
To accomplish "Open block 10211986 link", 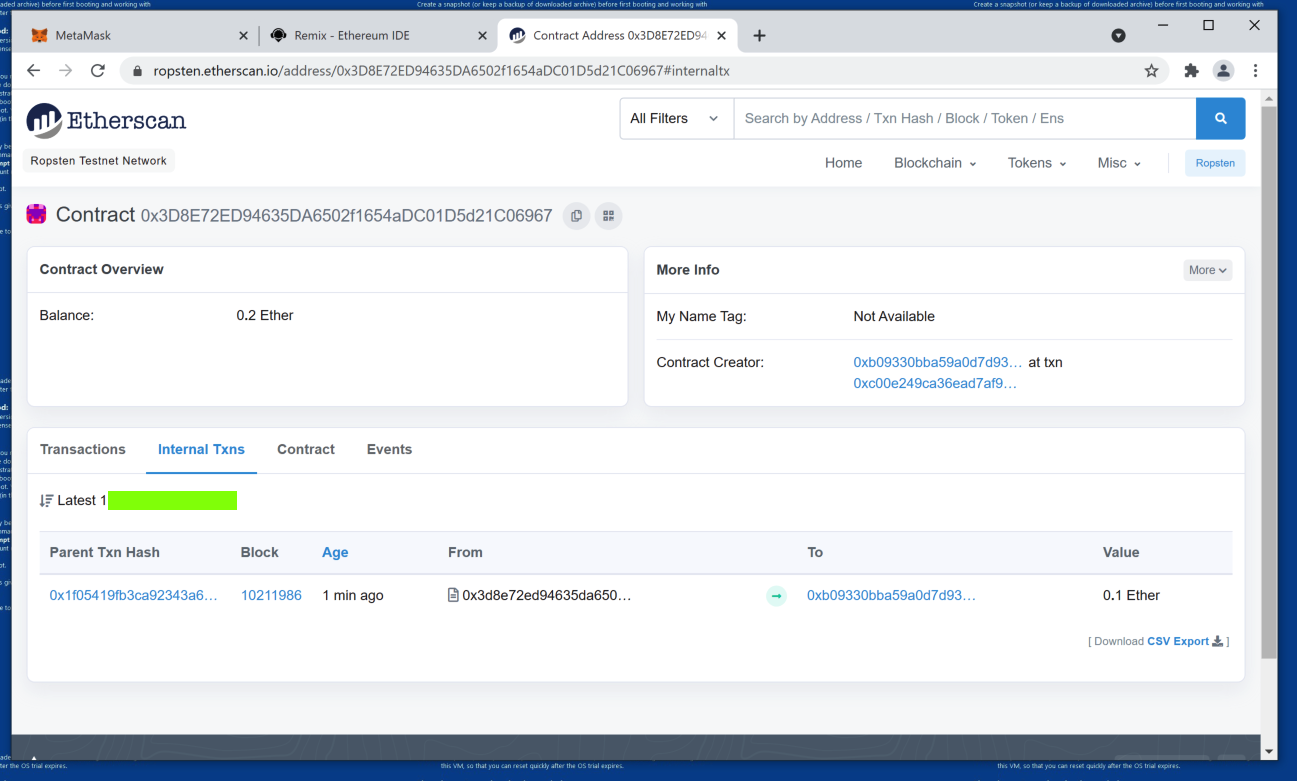I will point(271,596).
